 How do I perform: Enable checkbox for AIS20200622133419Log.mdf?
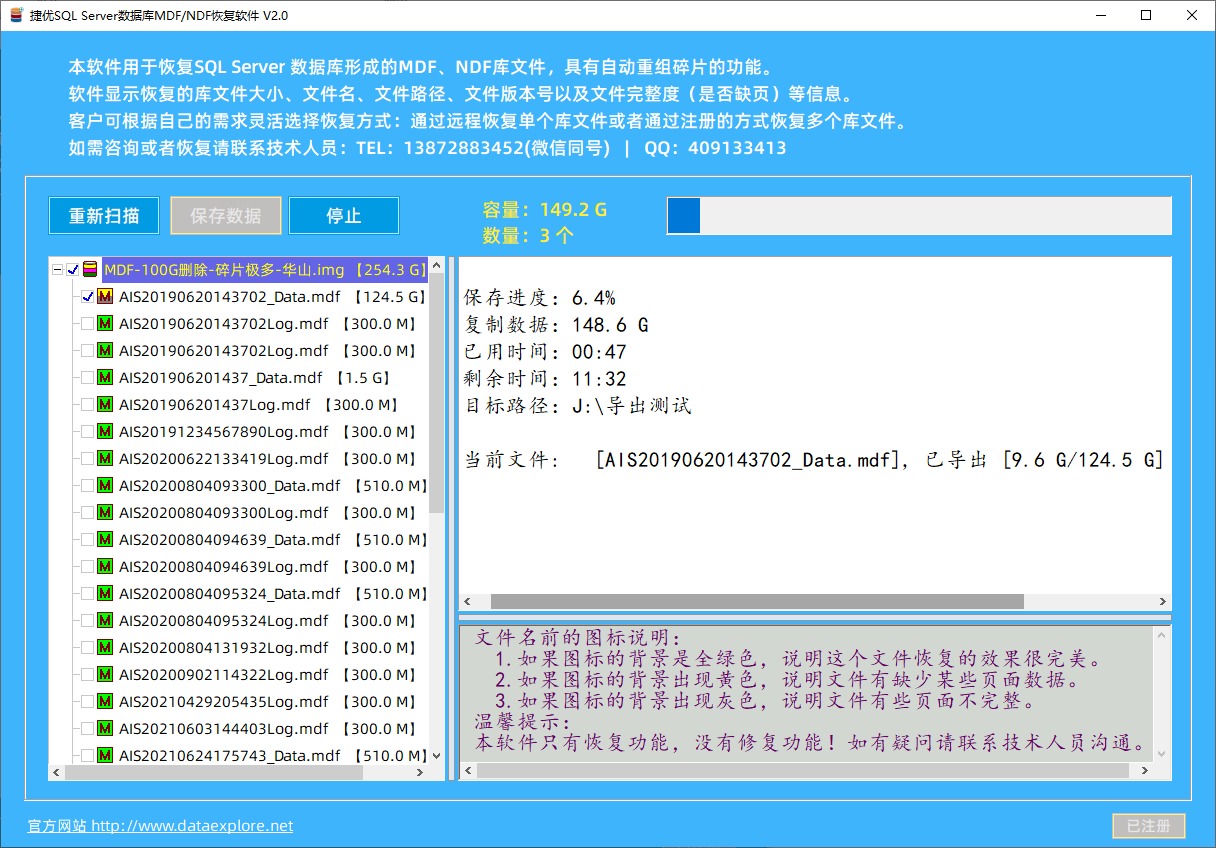[x=87, y=459]
